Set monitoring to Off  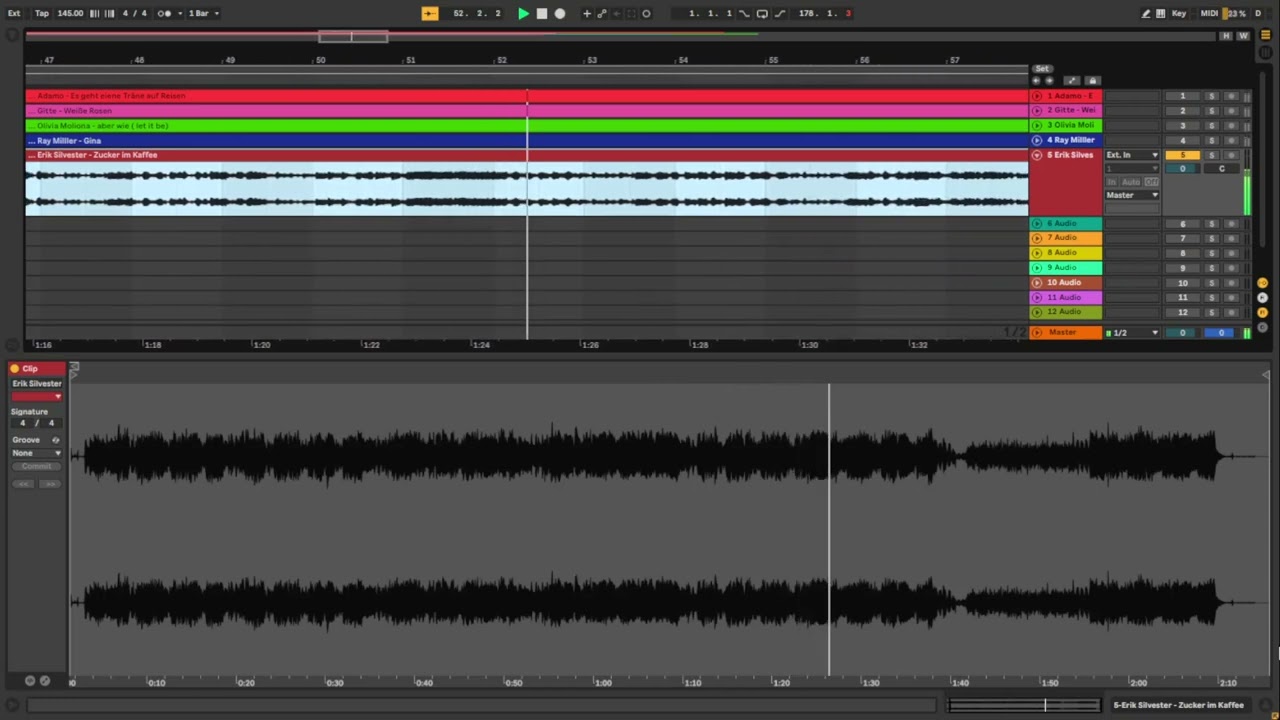pyautogui.click(x=1151, y=182)
